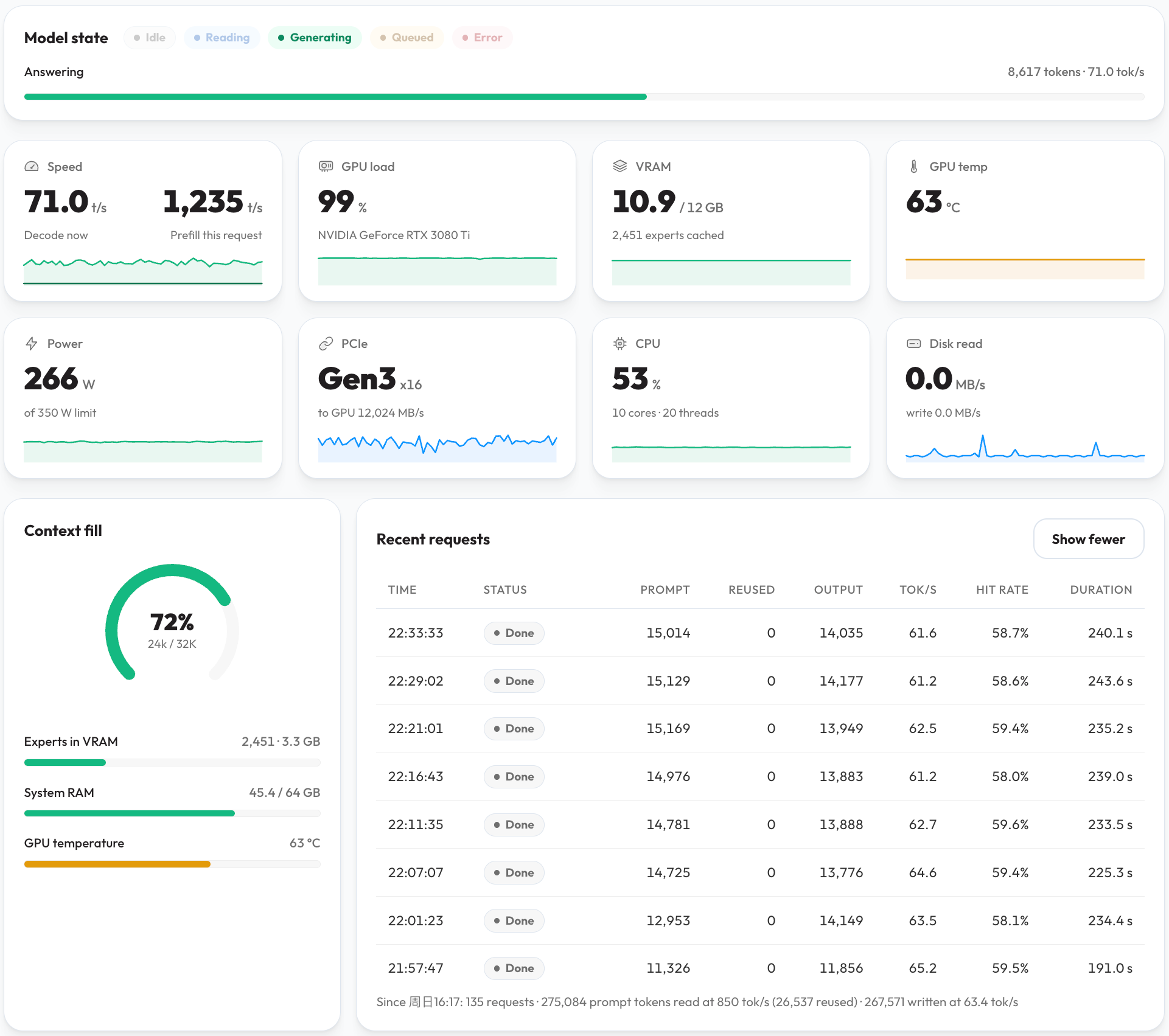The width and height of the screenshot is (1169, 1036).
Task: Select the Idle state pill
Action: 150,38
